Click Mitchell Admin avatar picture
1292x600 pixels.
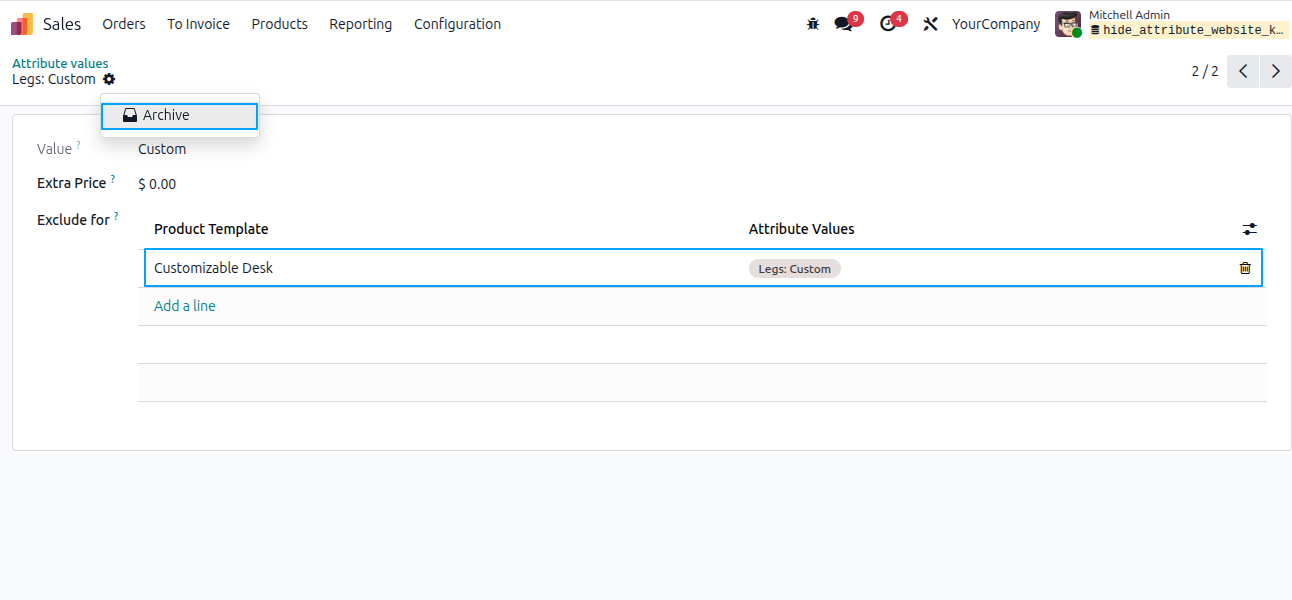point(1068,24)
